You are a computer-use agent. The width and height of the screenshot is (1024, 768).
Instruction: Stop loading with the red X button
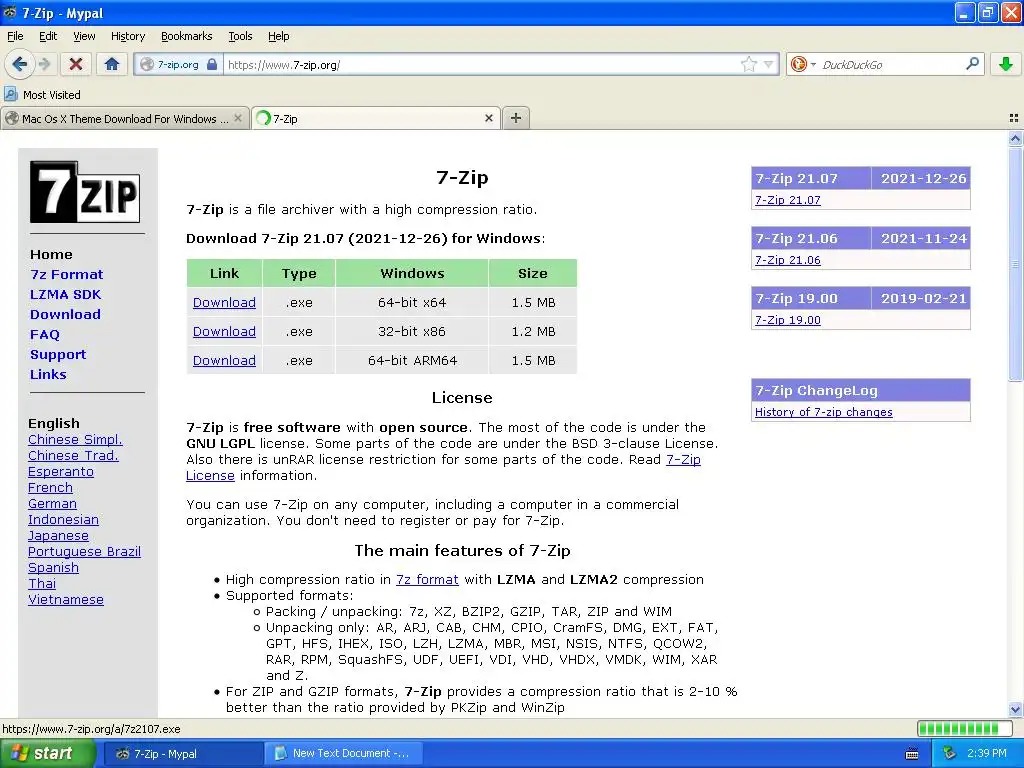coord(76,64)
